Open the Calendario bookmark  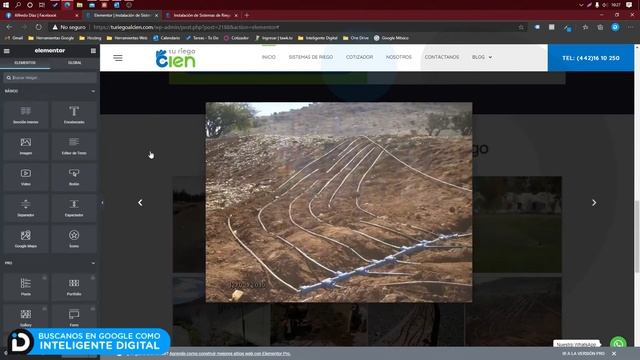point(167,38)
